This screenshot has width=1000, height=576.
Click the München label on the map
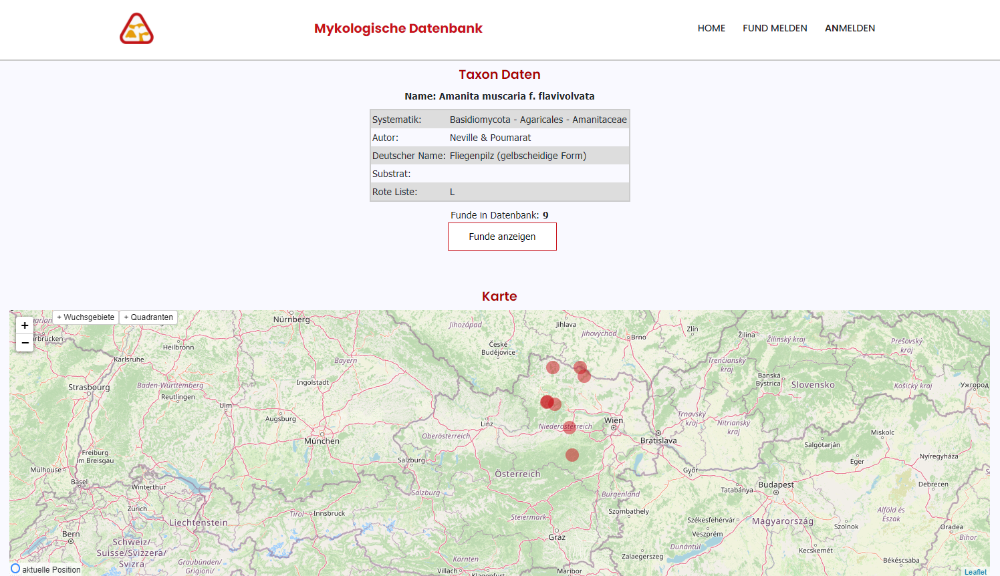324,440
